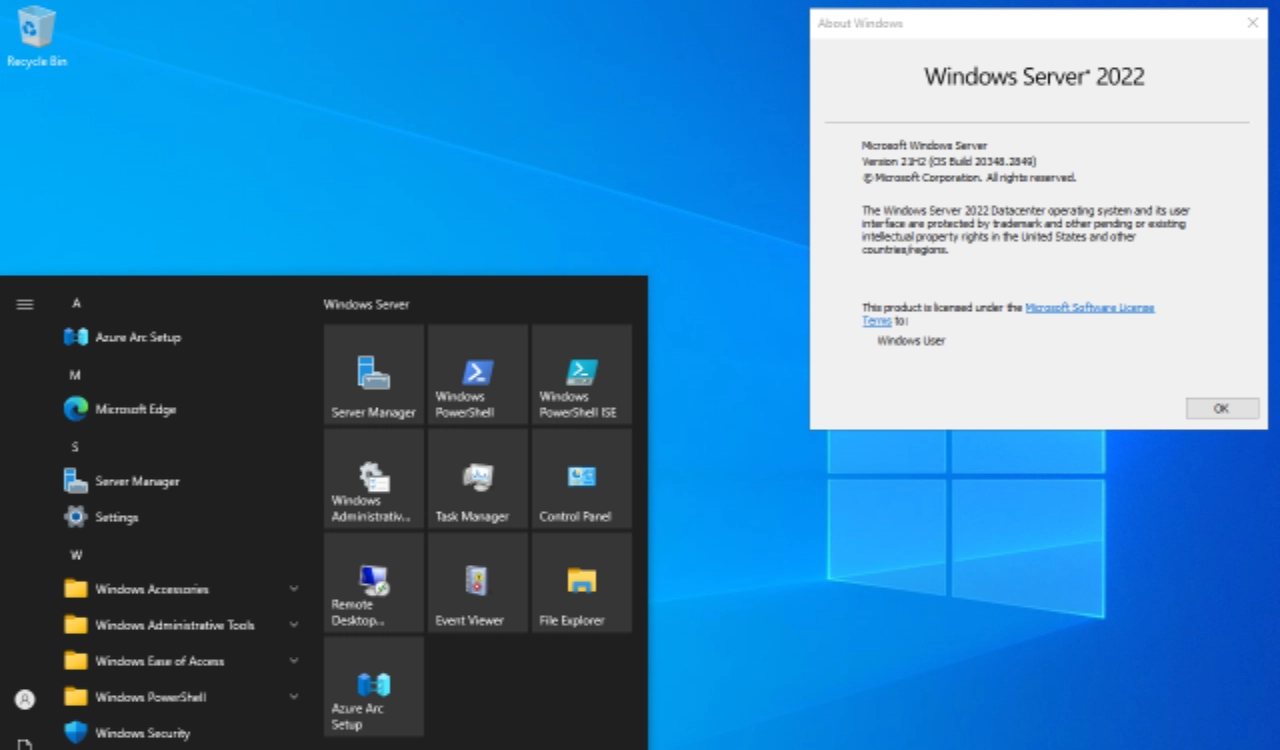Open Microsoft Edge from the app list

(135, 409)
